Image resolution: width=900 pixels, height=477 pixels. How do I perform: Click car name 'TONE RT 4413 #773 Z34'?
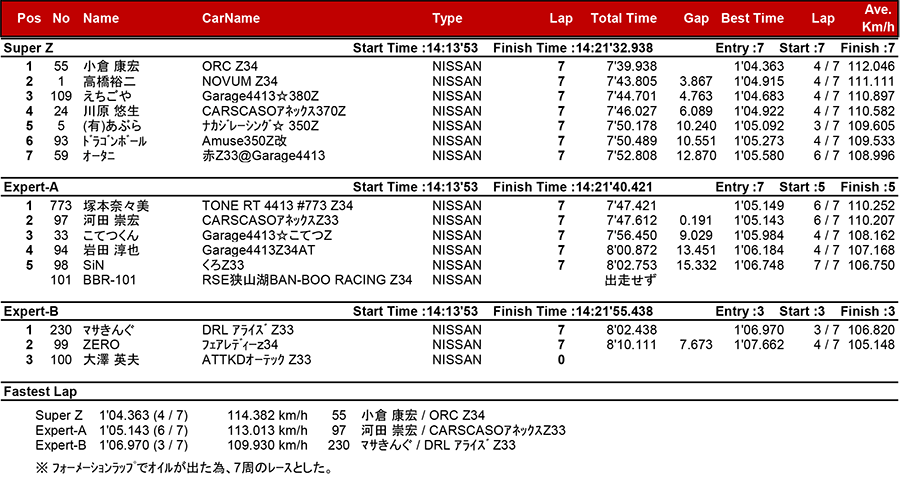(278, 205)
